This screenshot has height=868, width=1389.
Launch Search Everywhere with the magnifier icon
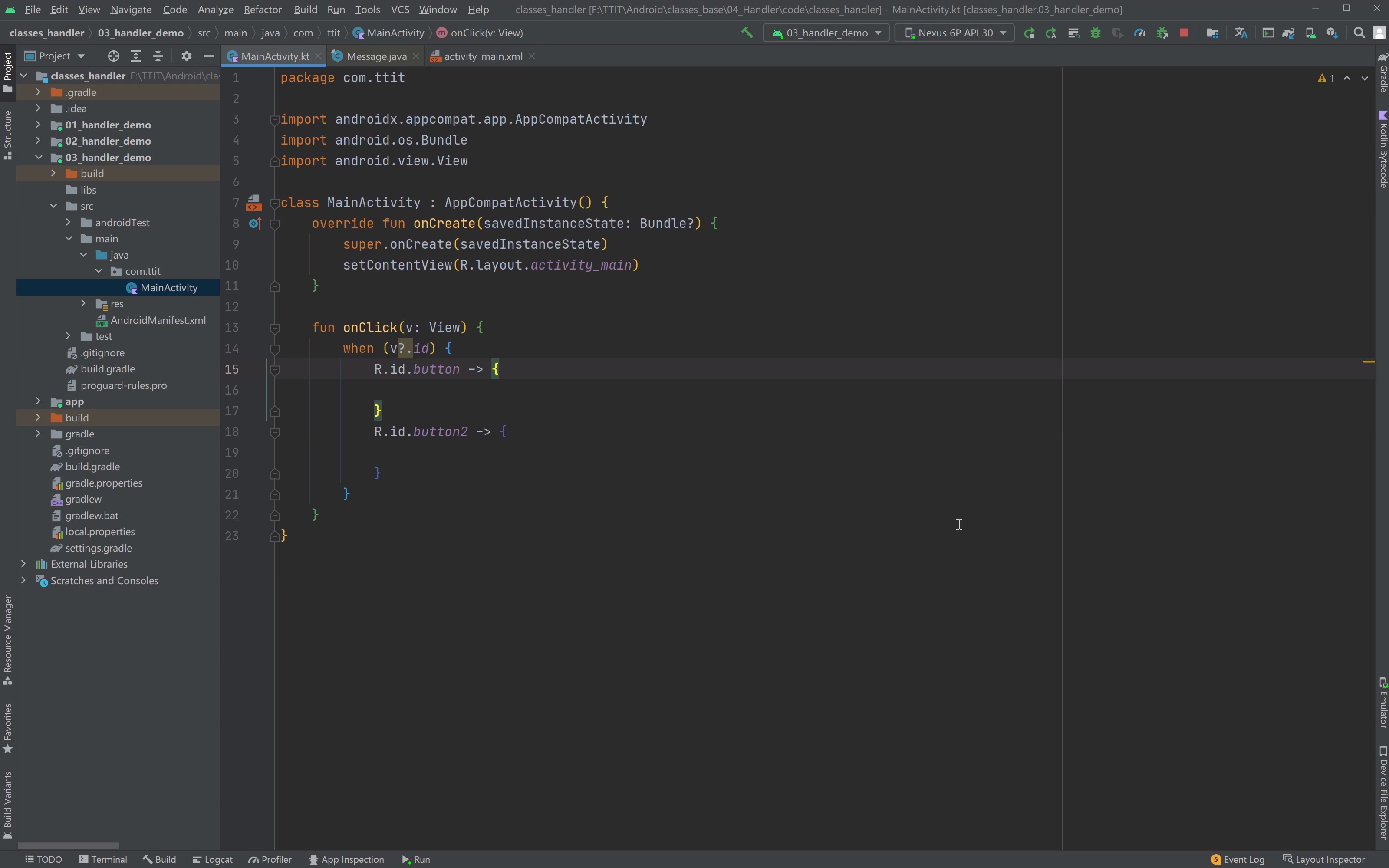click(x=1359, y=33)
